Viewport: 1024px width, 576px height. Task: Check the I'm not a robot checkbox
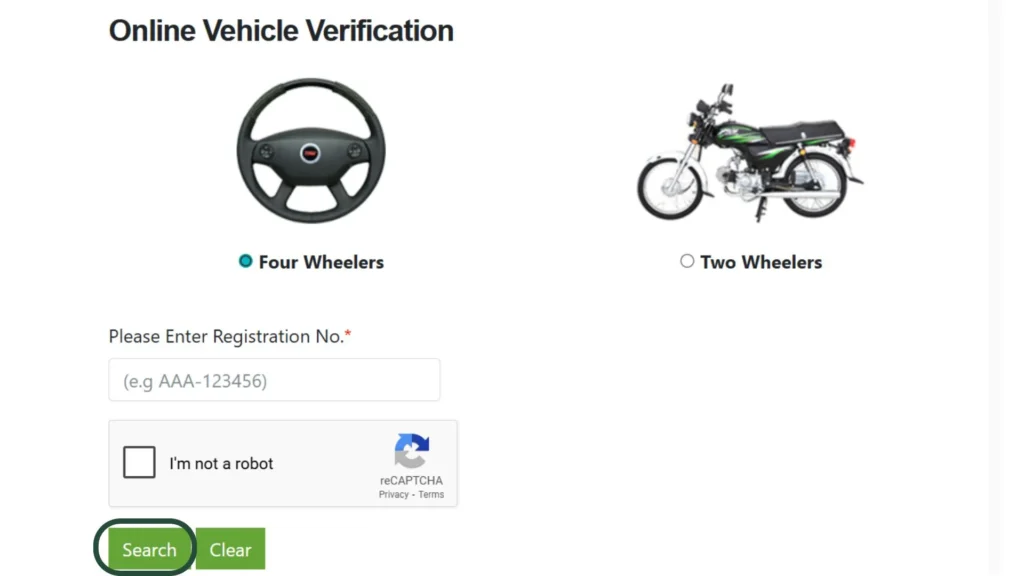pos(139,462)
